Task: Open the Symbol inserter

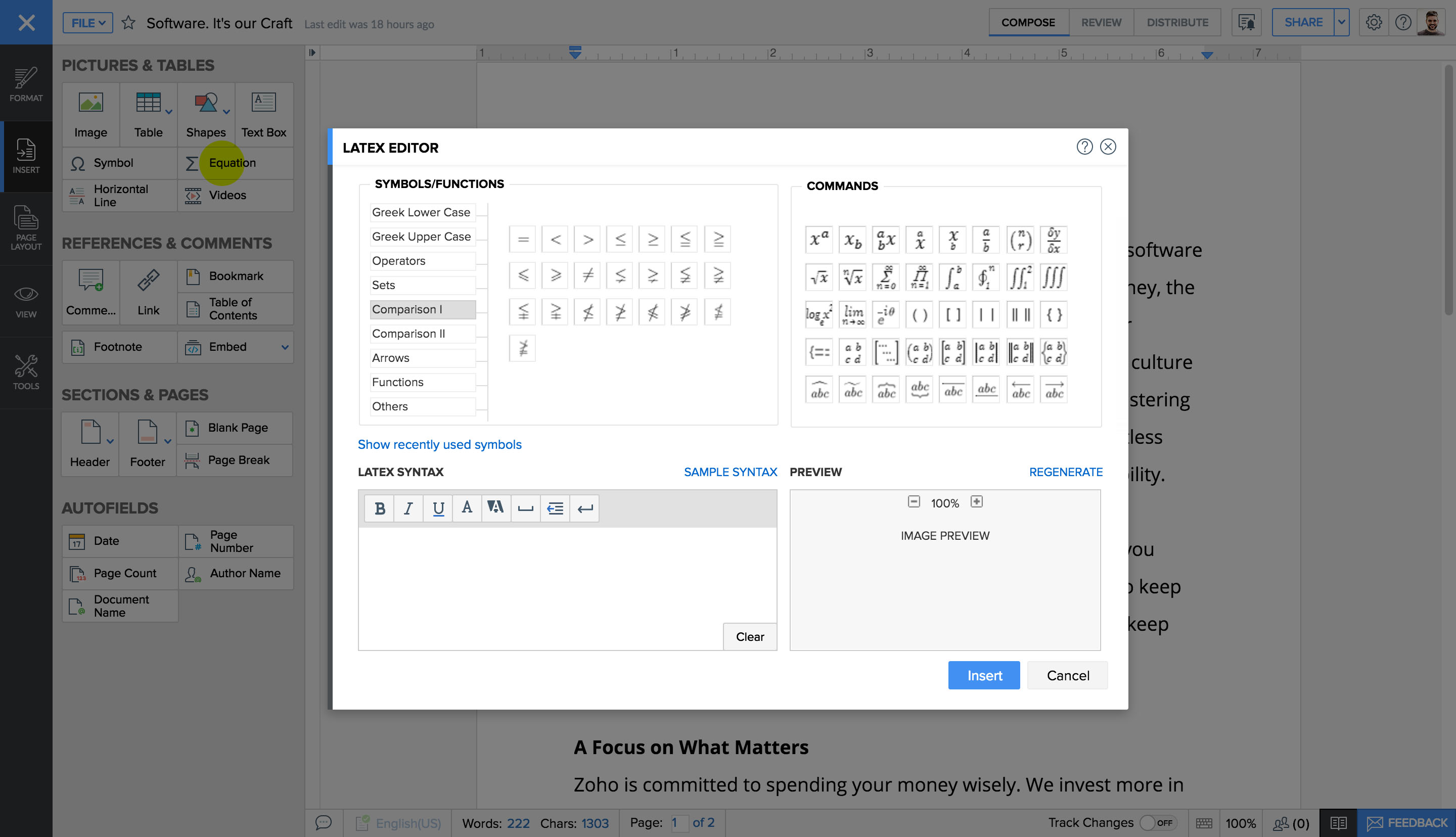Action: click(x=113, y=163)
